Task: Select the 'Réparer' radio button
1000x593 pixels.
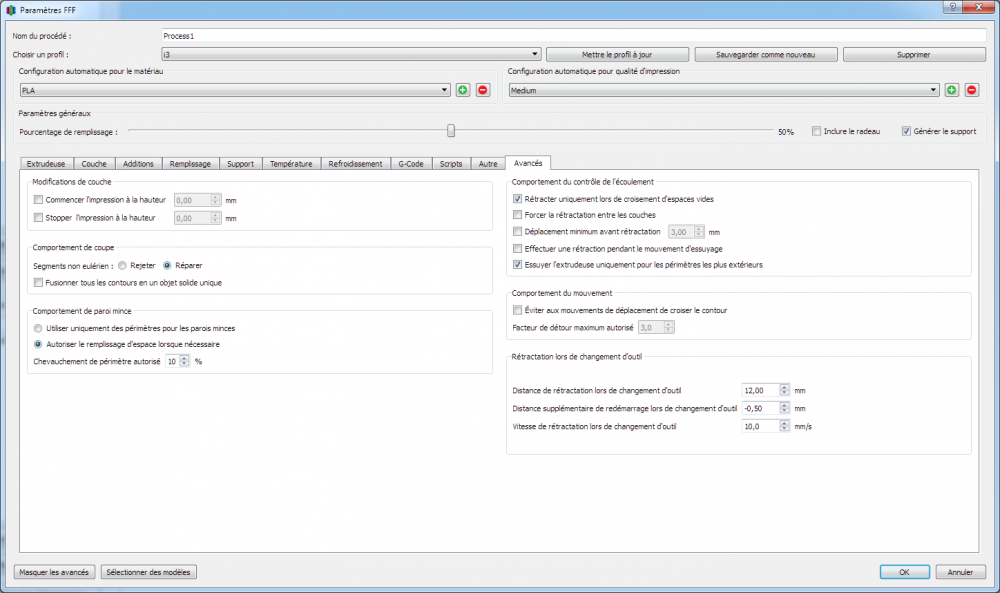Action: [x=167, y=265]
